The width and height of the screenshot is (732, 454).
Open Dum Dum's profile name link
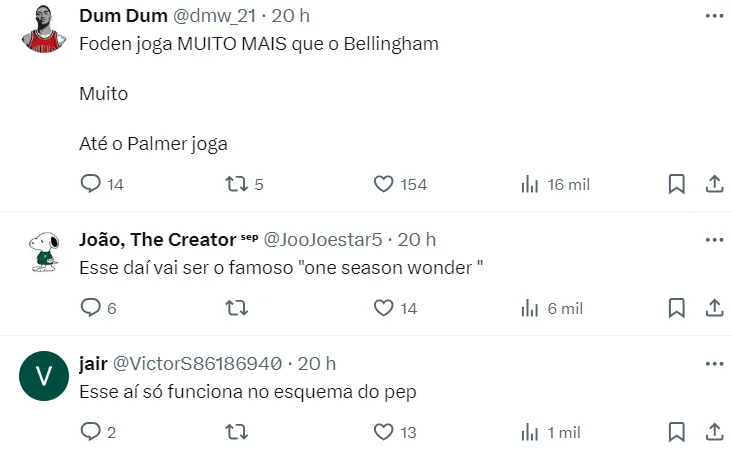click(x=124, y=17)
